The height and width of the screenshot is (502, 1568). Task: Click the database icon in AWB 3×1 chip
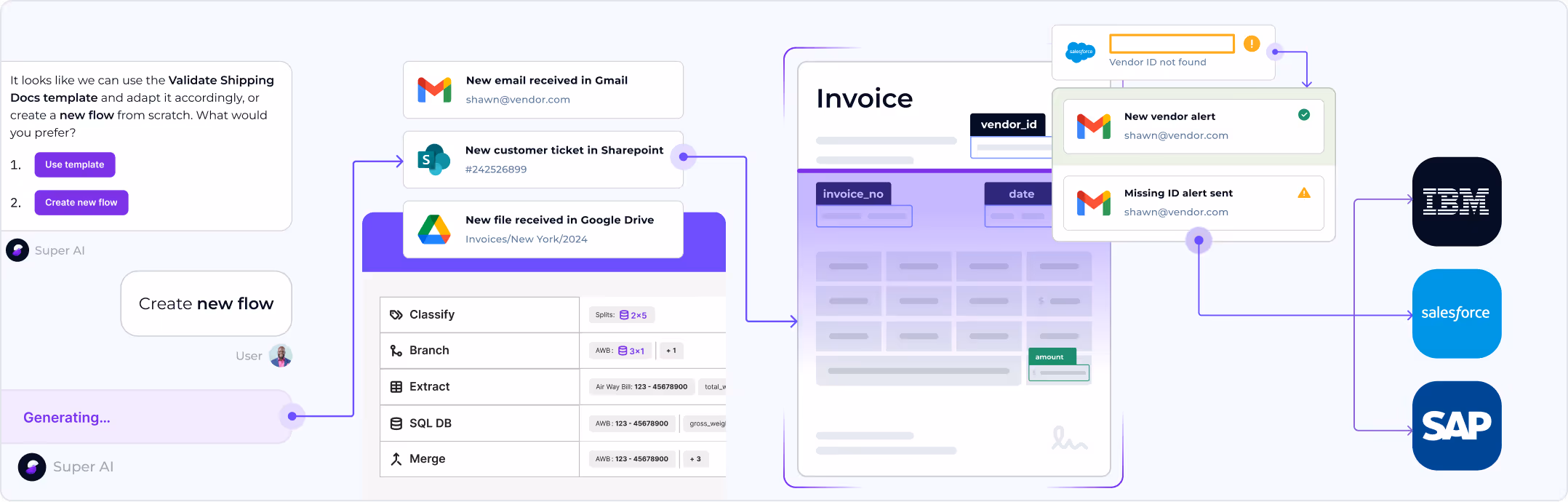coord(623,351)
